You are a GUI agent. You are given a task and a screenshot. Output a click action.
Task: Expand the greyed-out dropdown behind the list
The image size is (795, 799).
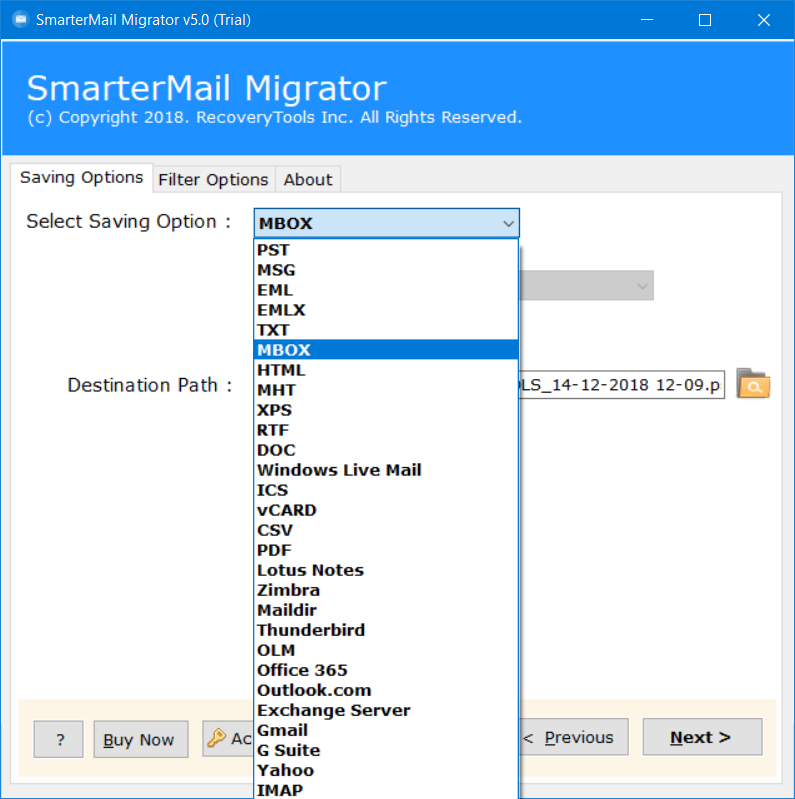click(586, 285)
